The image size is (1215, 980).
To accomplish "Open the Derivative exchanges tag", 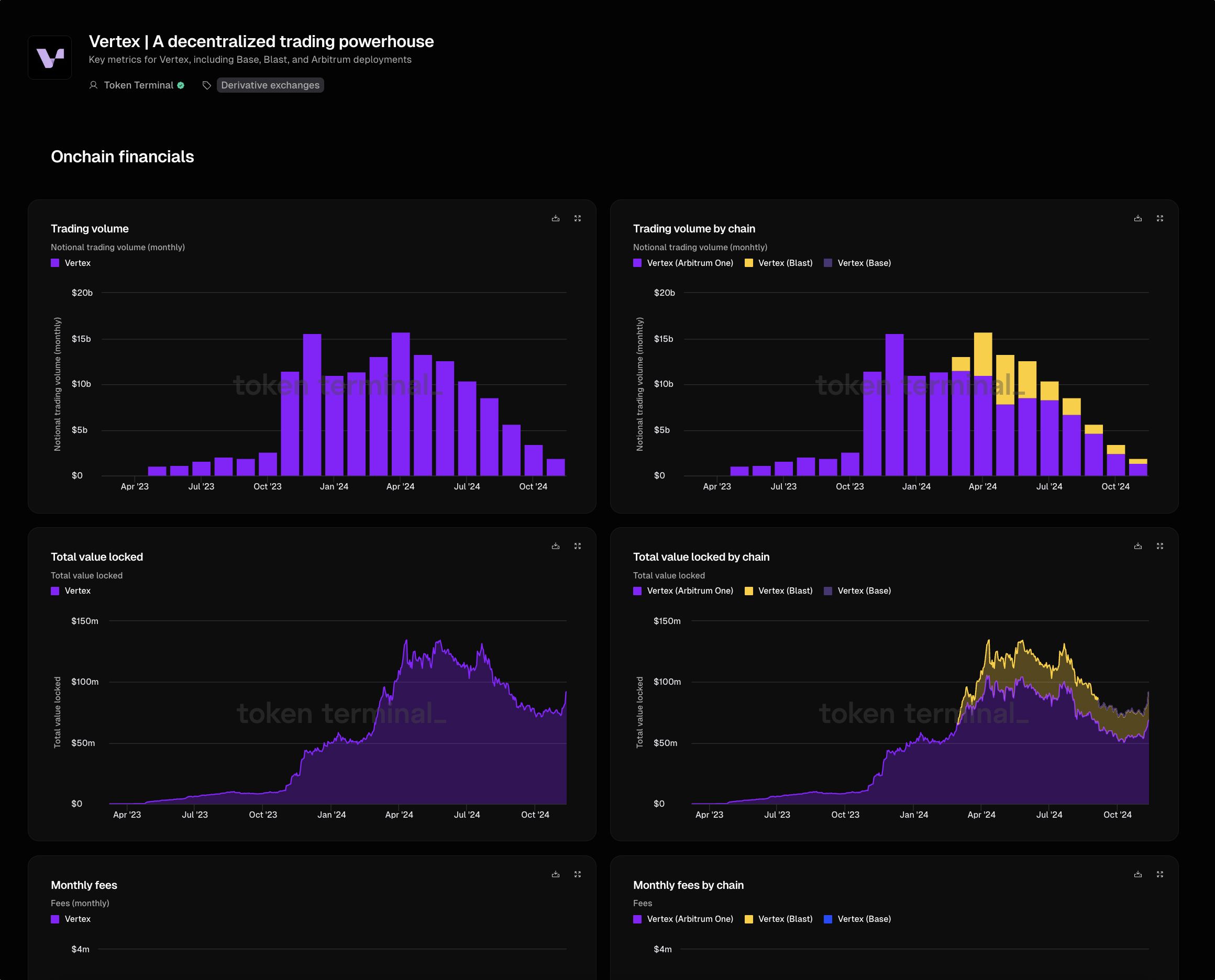I will [270, 85].
